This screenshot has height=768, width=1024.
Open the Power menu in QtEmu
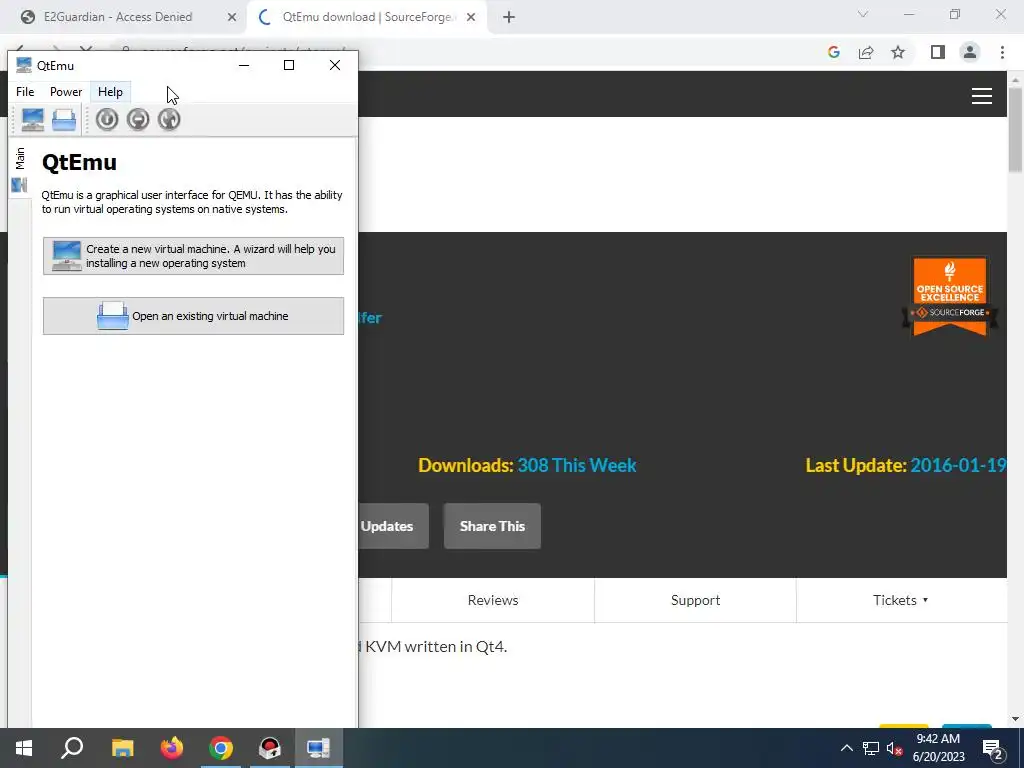point(66,92)
